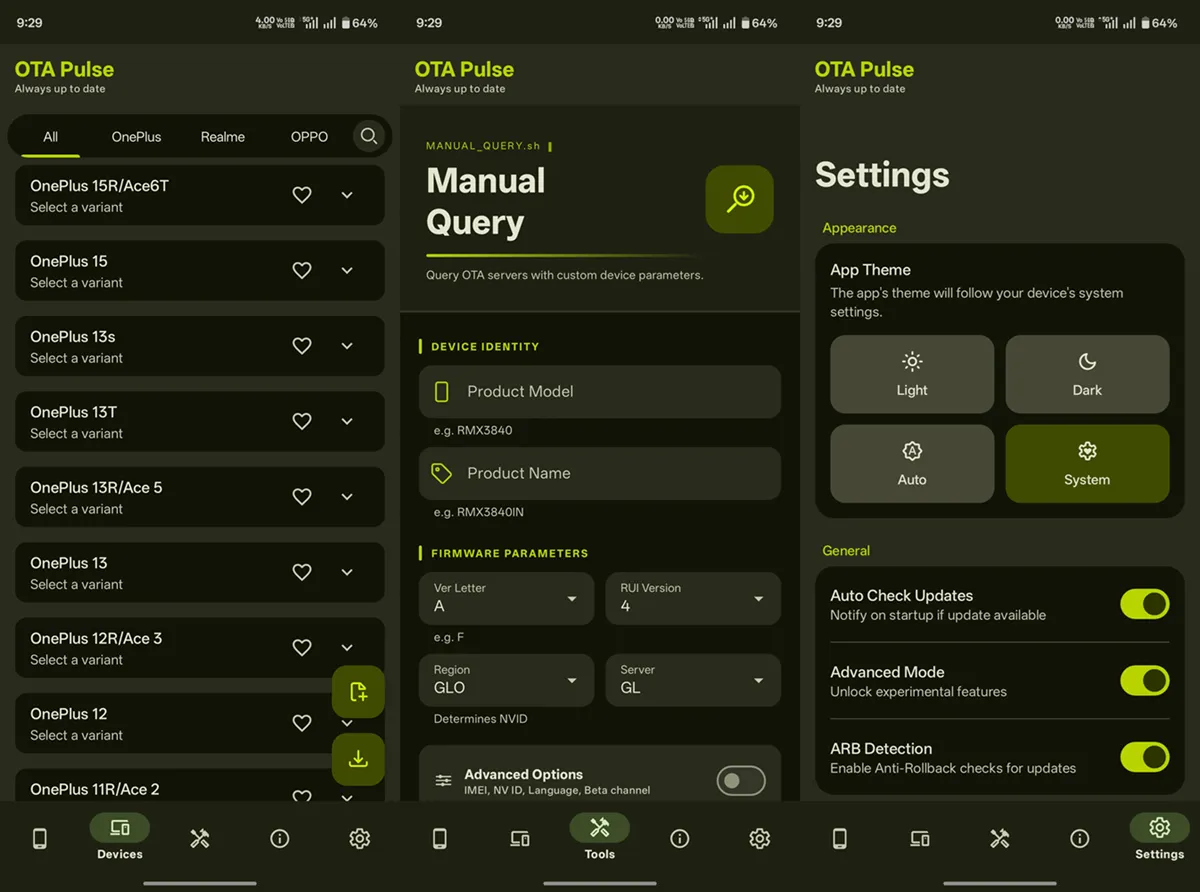This screenshot has width=1200, height=892.
Task: Expand OnePlus 13T variants chevron
Action: click(x=347, y=421)
